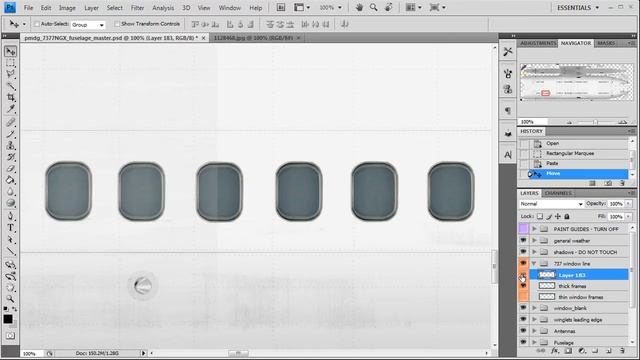Switch to the CHANNELS tab
This screenshot has width=640, height=360.
(x=558, y=193)
